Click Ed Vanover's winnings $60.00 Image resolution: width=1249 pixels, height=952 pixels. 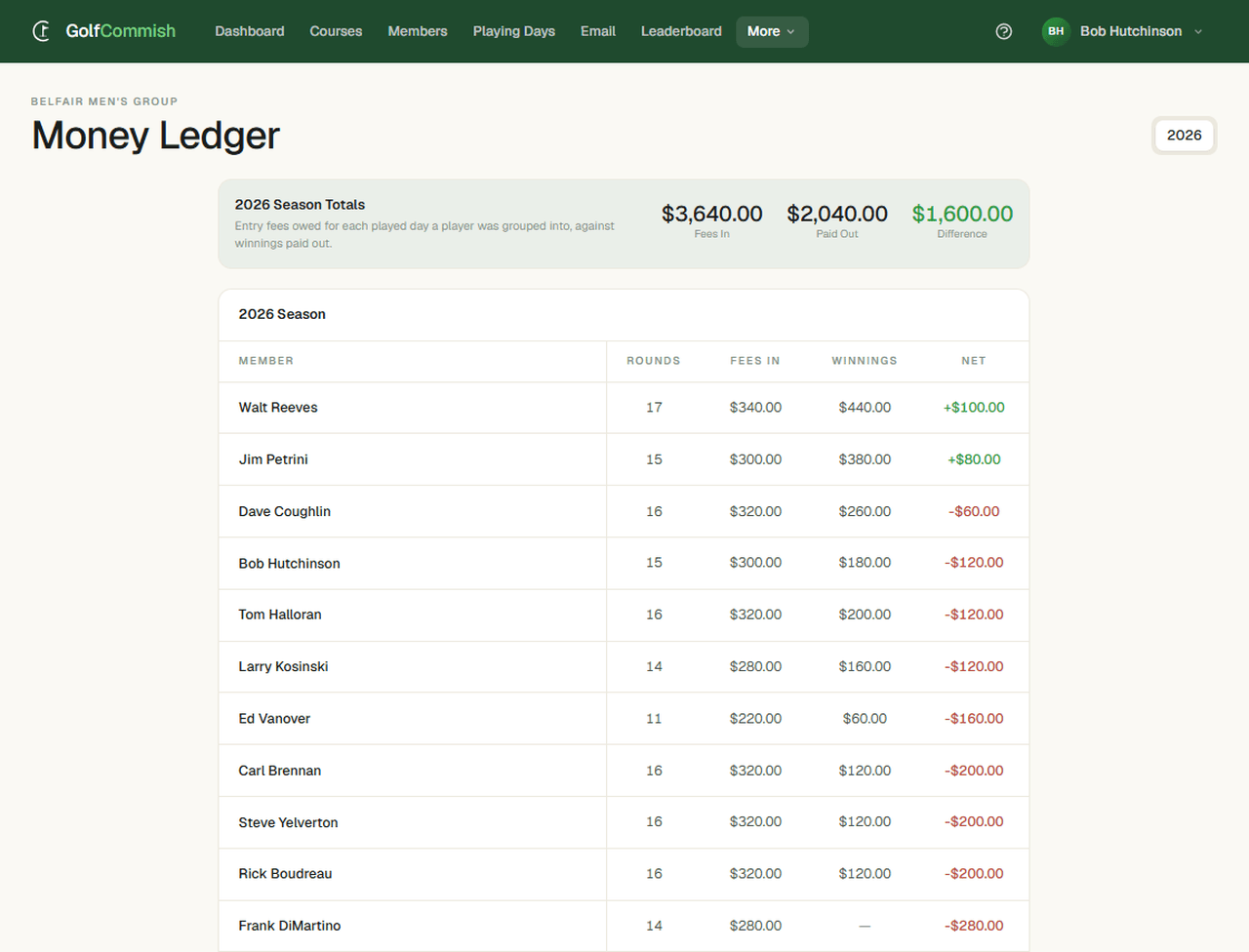point(865,719)
